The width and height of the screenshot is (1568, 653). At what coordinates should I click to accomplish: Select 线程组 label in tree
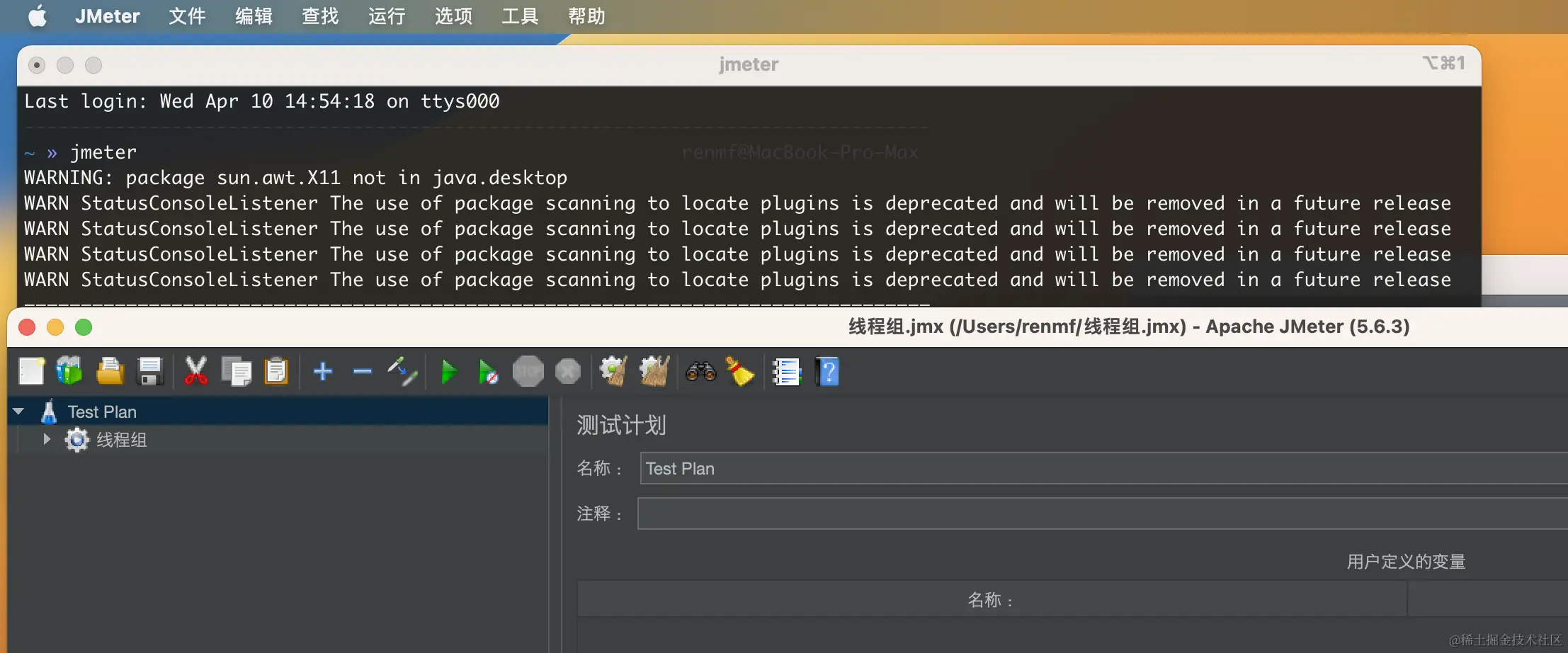coord(122,440)
